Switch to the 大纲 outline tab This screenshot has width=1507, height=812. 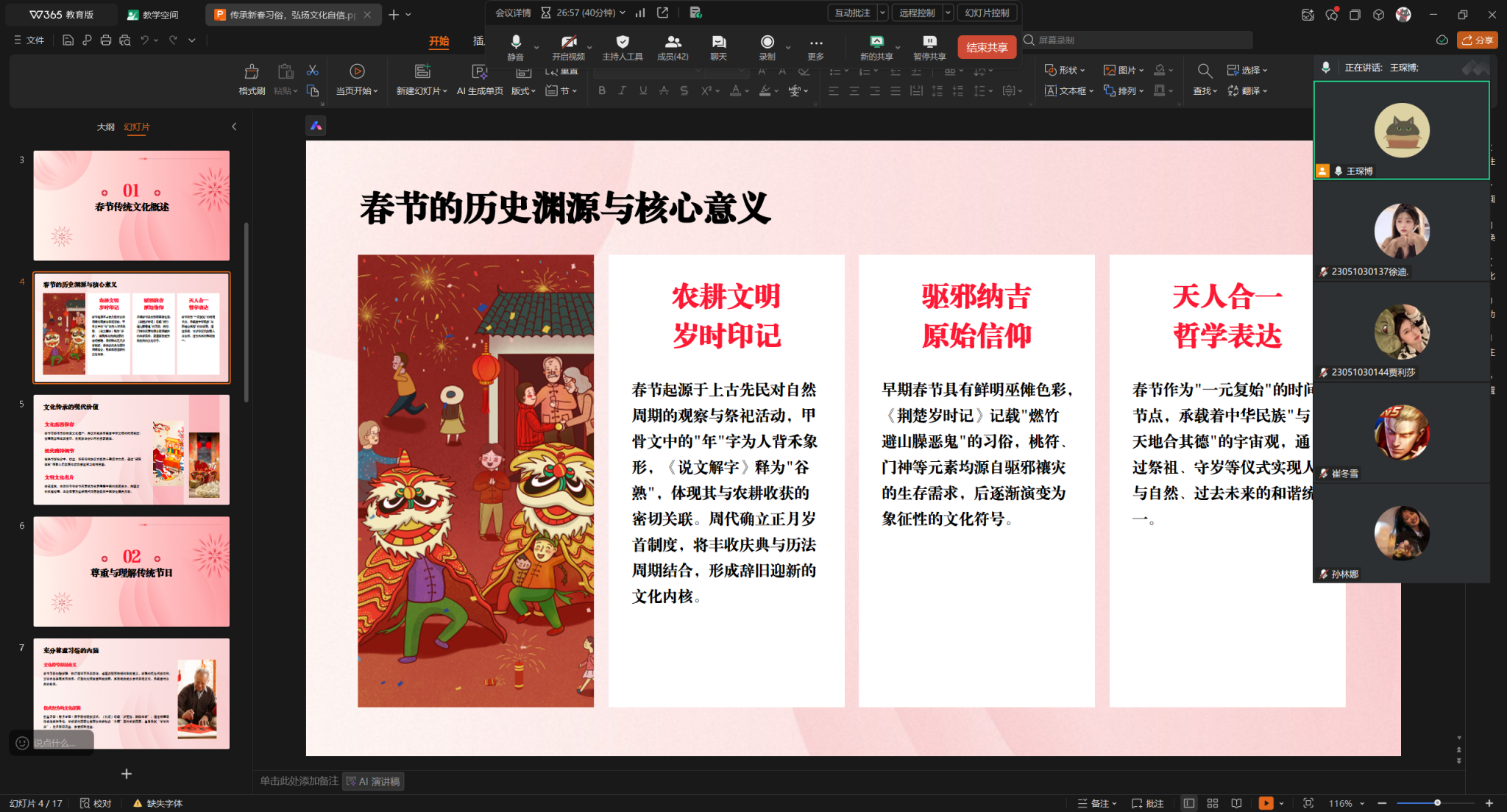pyautogui.click(x=106, y=127)
